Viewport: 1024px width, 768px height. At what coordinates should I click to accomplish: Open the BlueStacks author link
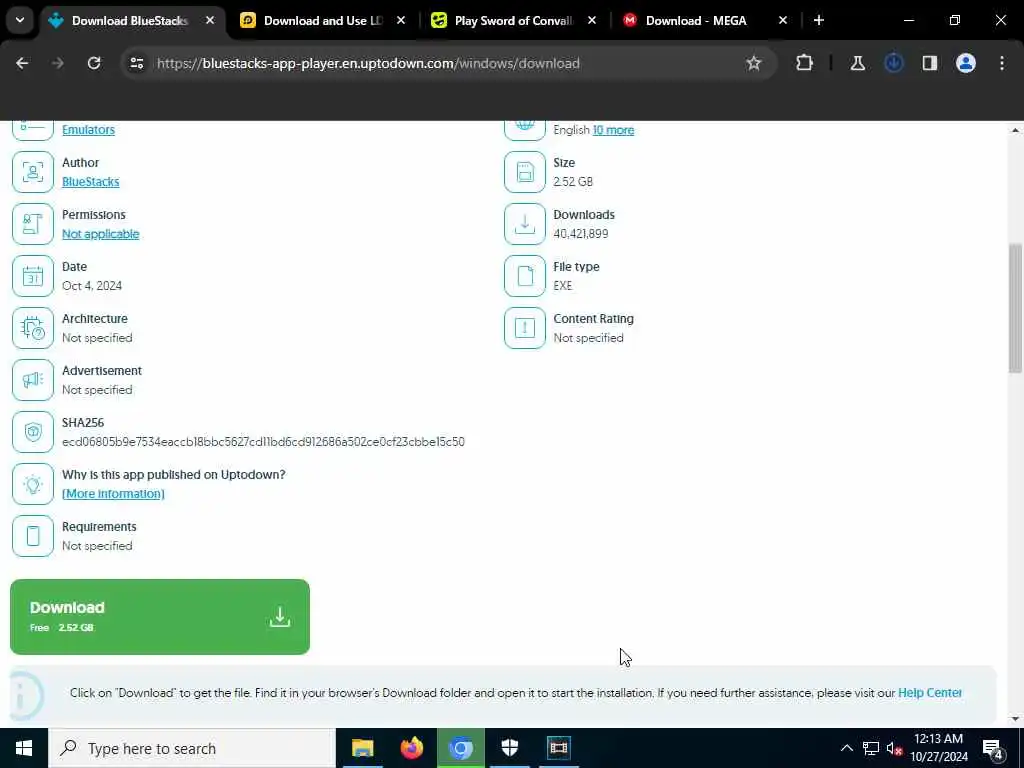point(91,182)
